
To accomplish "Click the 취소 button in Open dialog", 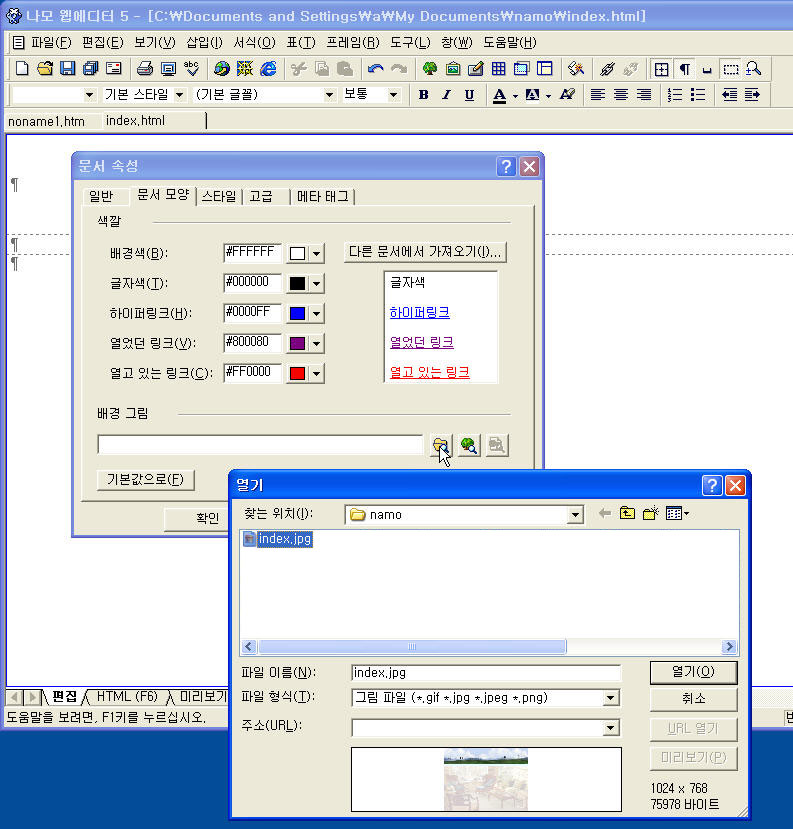I will (x=693, y=699).
